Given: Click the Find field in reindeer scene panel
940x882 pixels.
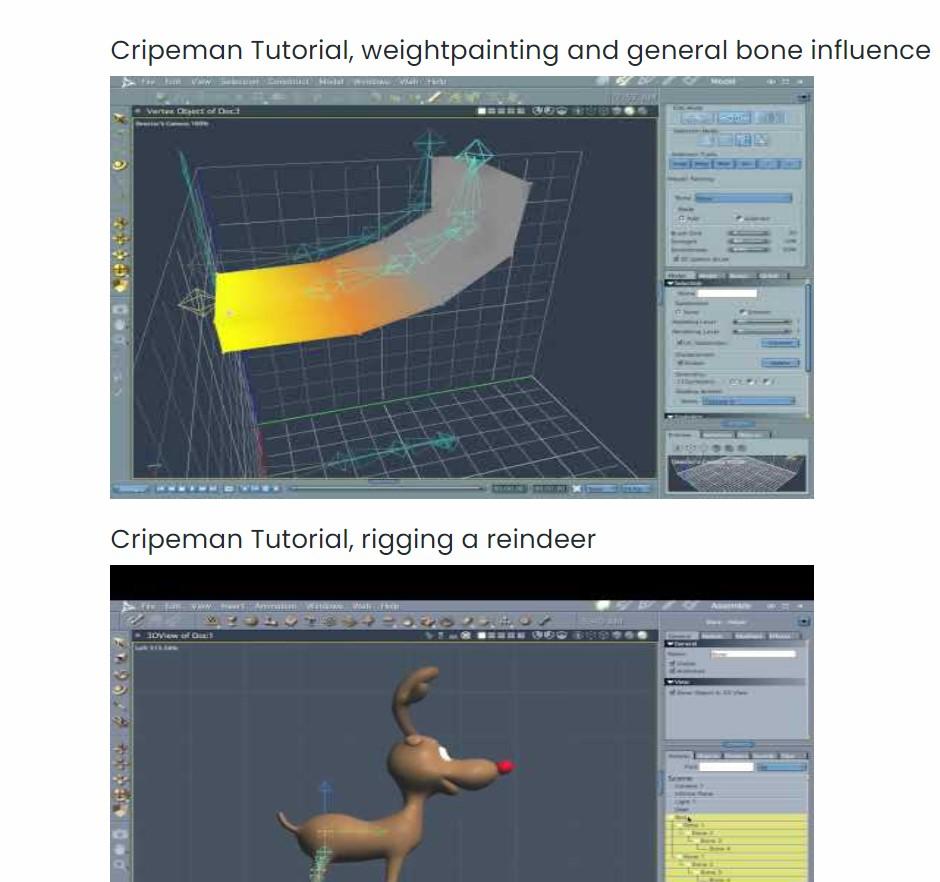Looking at the screenshot, I should [x=726, y=766].
